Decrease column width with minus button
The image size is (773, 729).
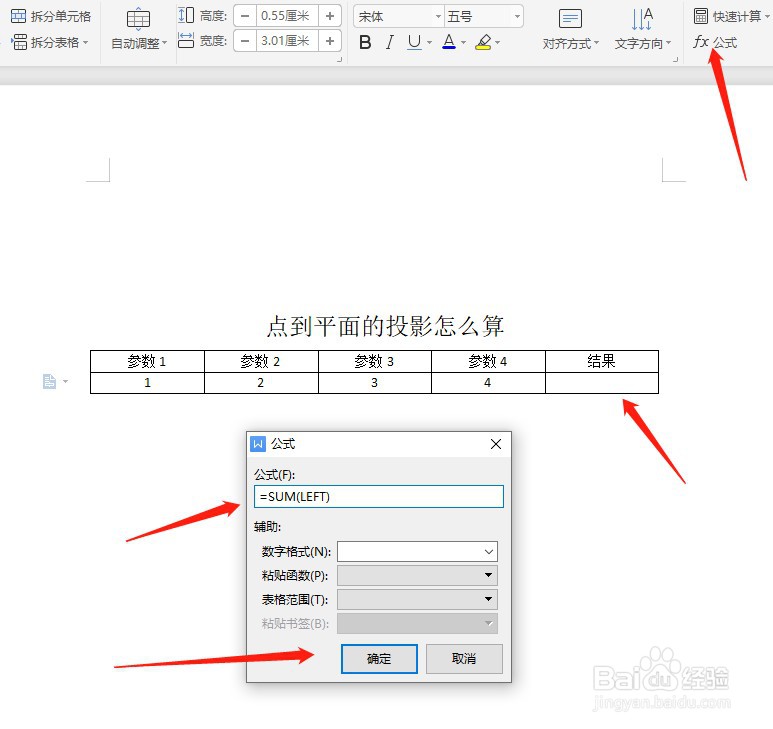tap(245, 40)
